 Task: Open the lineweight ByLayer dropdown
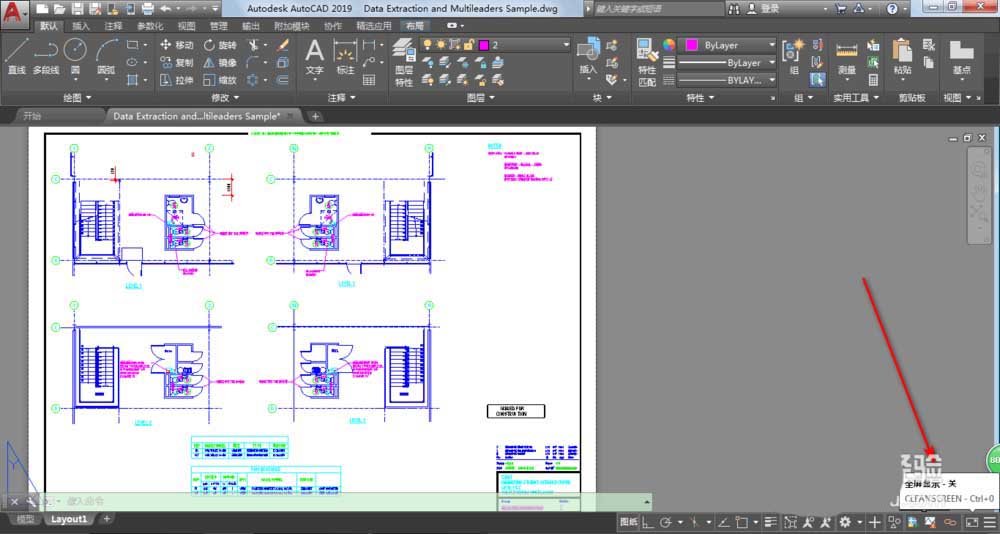click(x=728, y=63)
